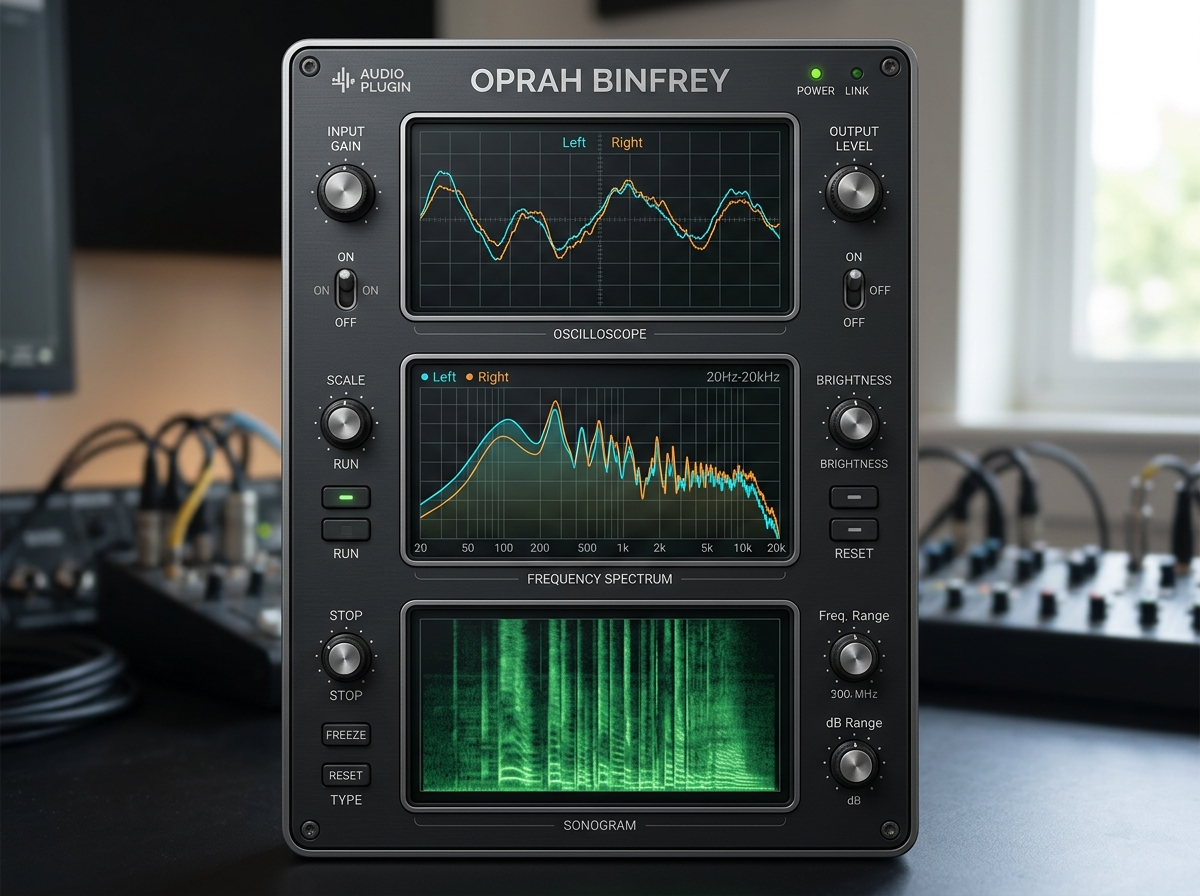This screenshot has width=1200, height=896.
Task: Click the OPRAH BINFREY plugin title
Action: coord(600,80)
